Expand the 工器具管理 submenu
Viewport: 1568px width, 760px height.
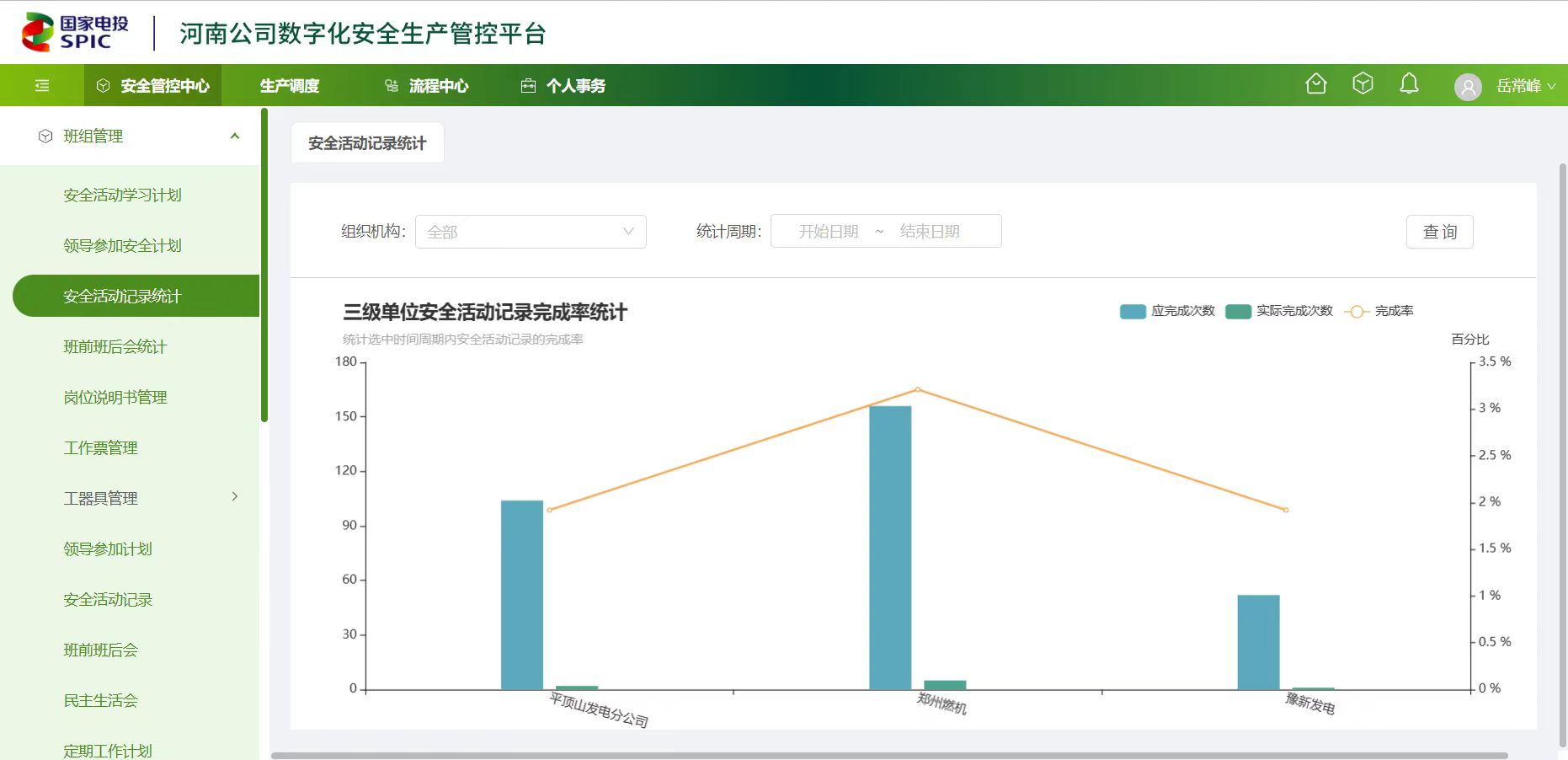pos(235,497)
